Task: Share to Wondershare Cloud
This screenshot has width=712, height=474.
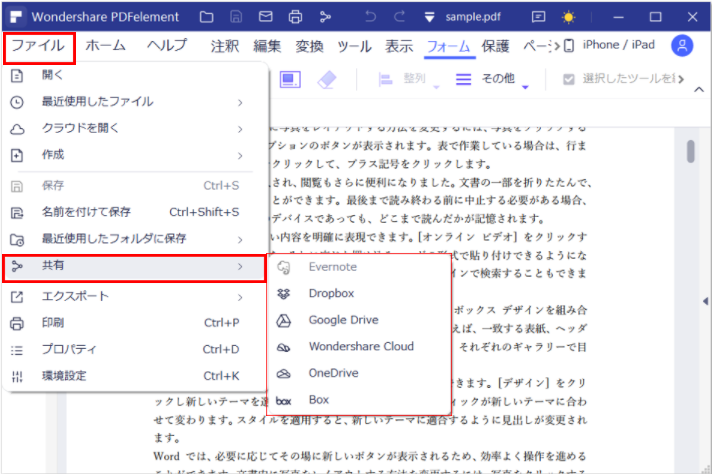Action: pos(359,347)
